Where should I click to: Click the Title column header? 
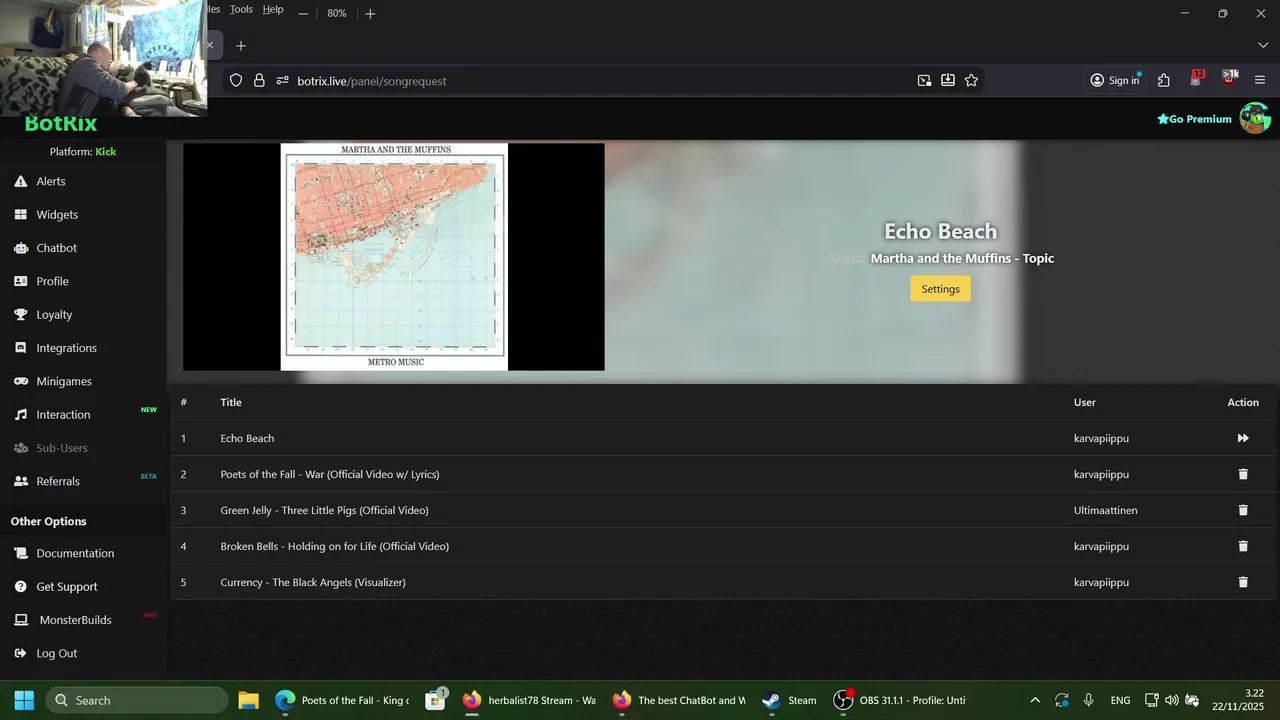(231, 402)
